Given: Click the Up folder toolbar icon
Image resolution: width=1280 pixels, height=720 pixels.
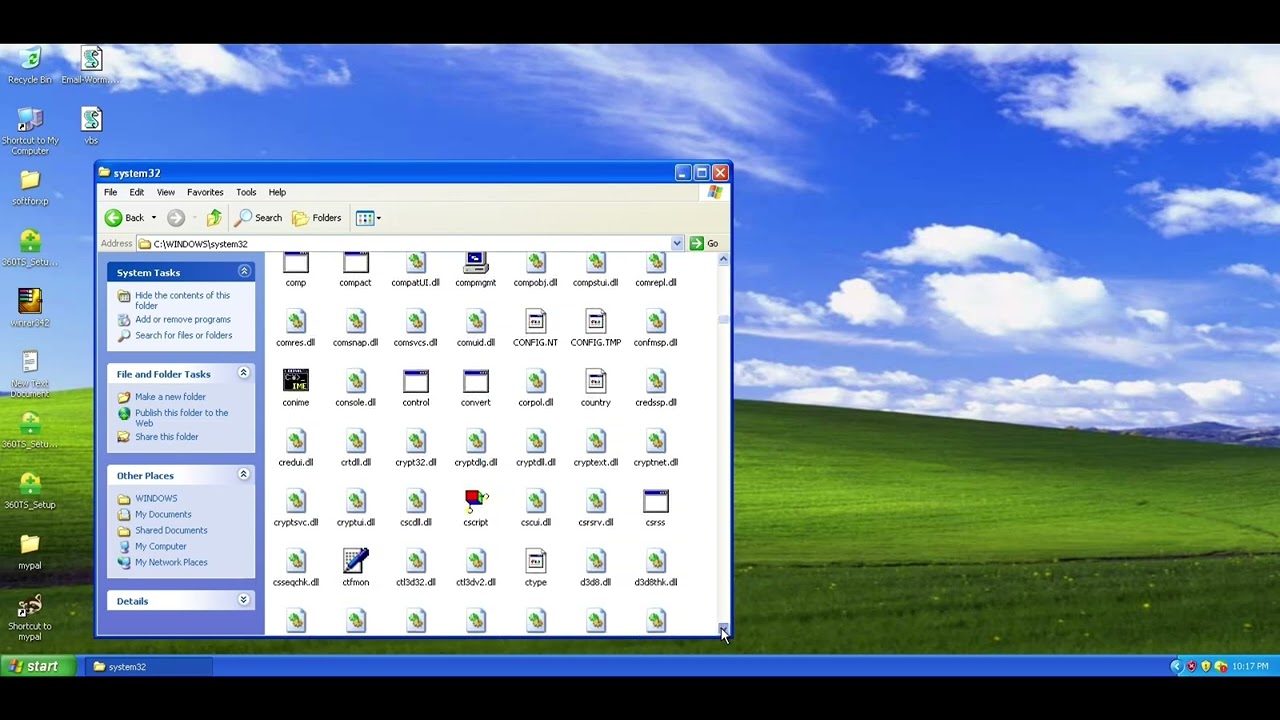Looking at the screenshot, I should [x=214, y=218].
